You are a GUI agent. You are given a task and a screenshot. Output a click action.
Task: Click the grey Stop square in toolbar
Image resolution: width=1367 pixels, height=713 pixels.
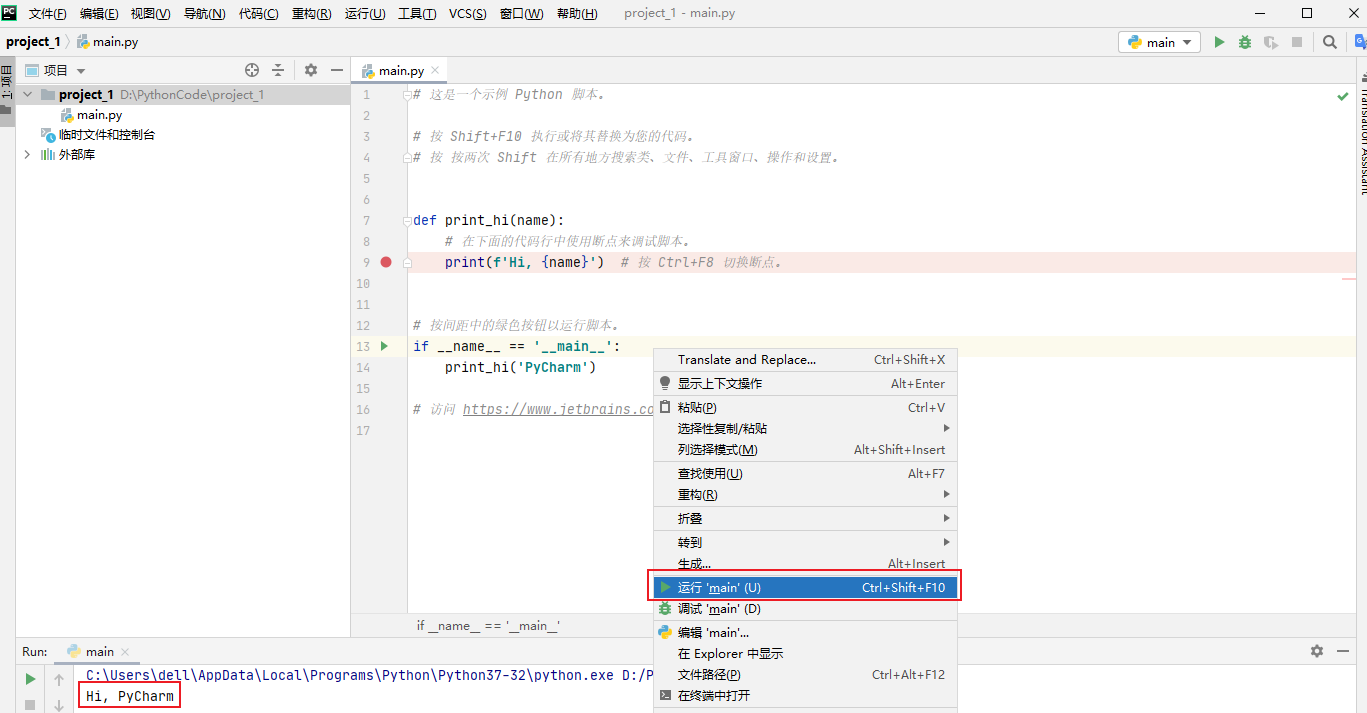coord(1297,42)
